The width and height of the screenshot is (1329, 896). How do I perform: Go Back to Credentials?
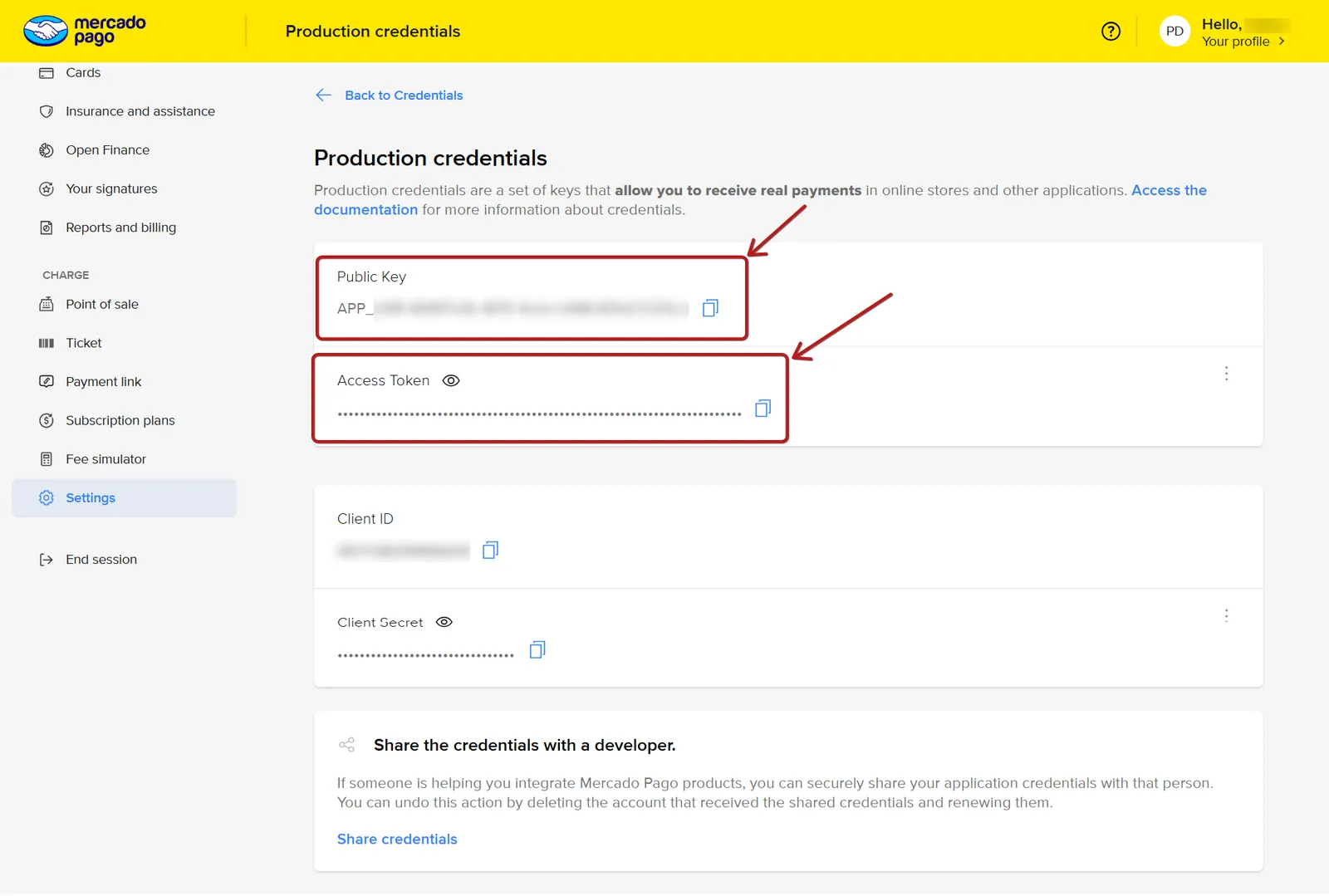(404, 95)
